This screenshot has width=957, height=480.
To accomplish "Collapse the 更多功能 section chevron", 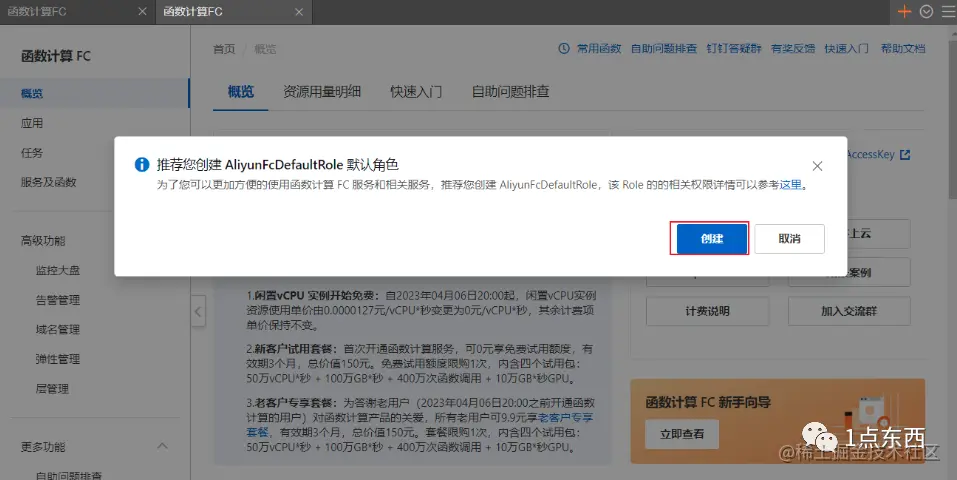I will pos(162,446).
